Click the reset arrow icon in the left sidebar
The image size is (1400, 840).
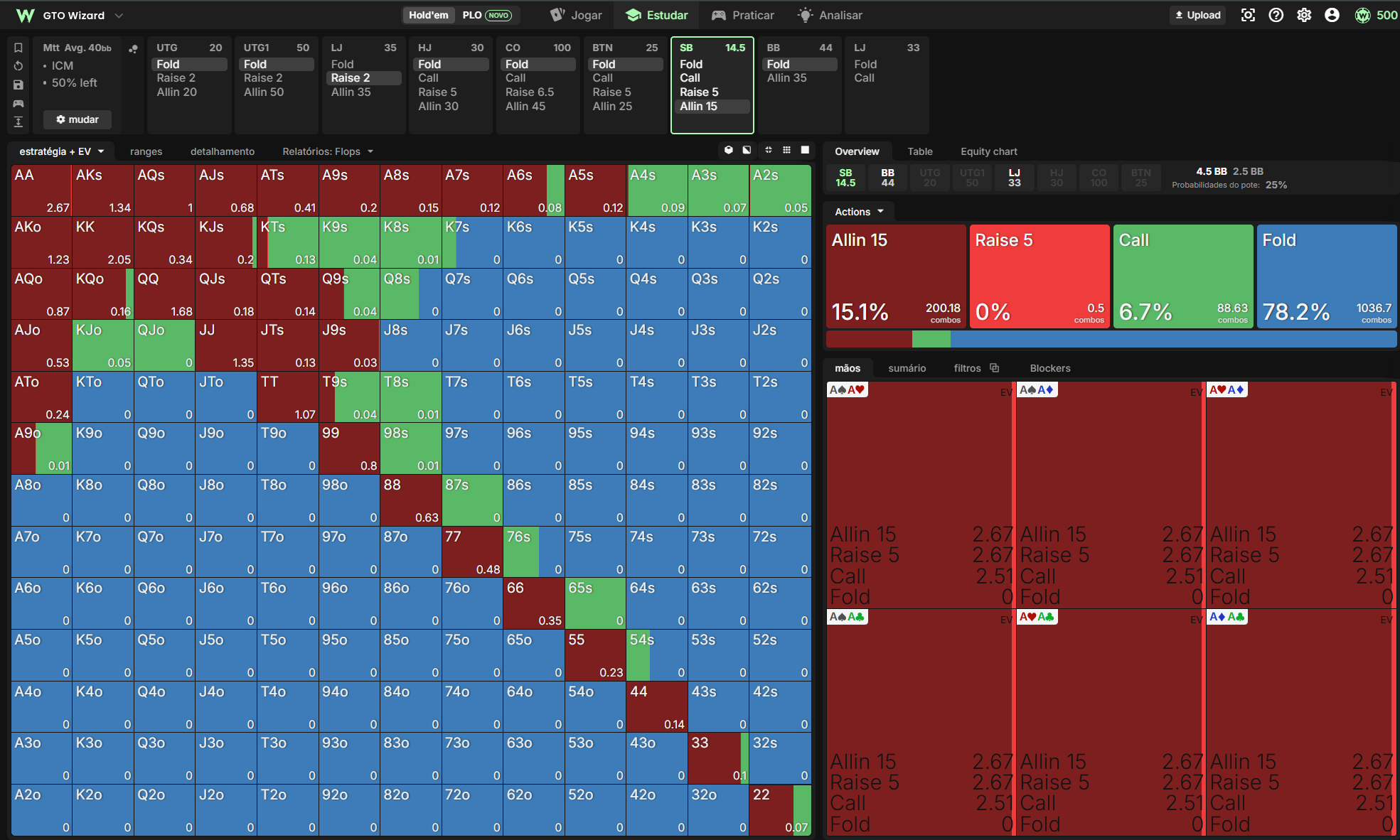coord(18,66)
